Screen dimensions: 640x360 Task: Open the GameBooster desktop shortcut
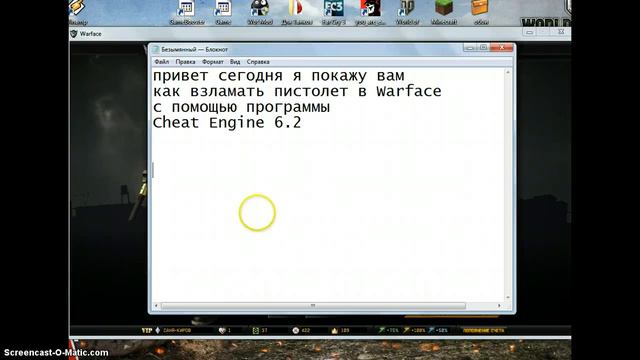tap(187, 9)
